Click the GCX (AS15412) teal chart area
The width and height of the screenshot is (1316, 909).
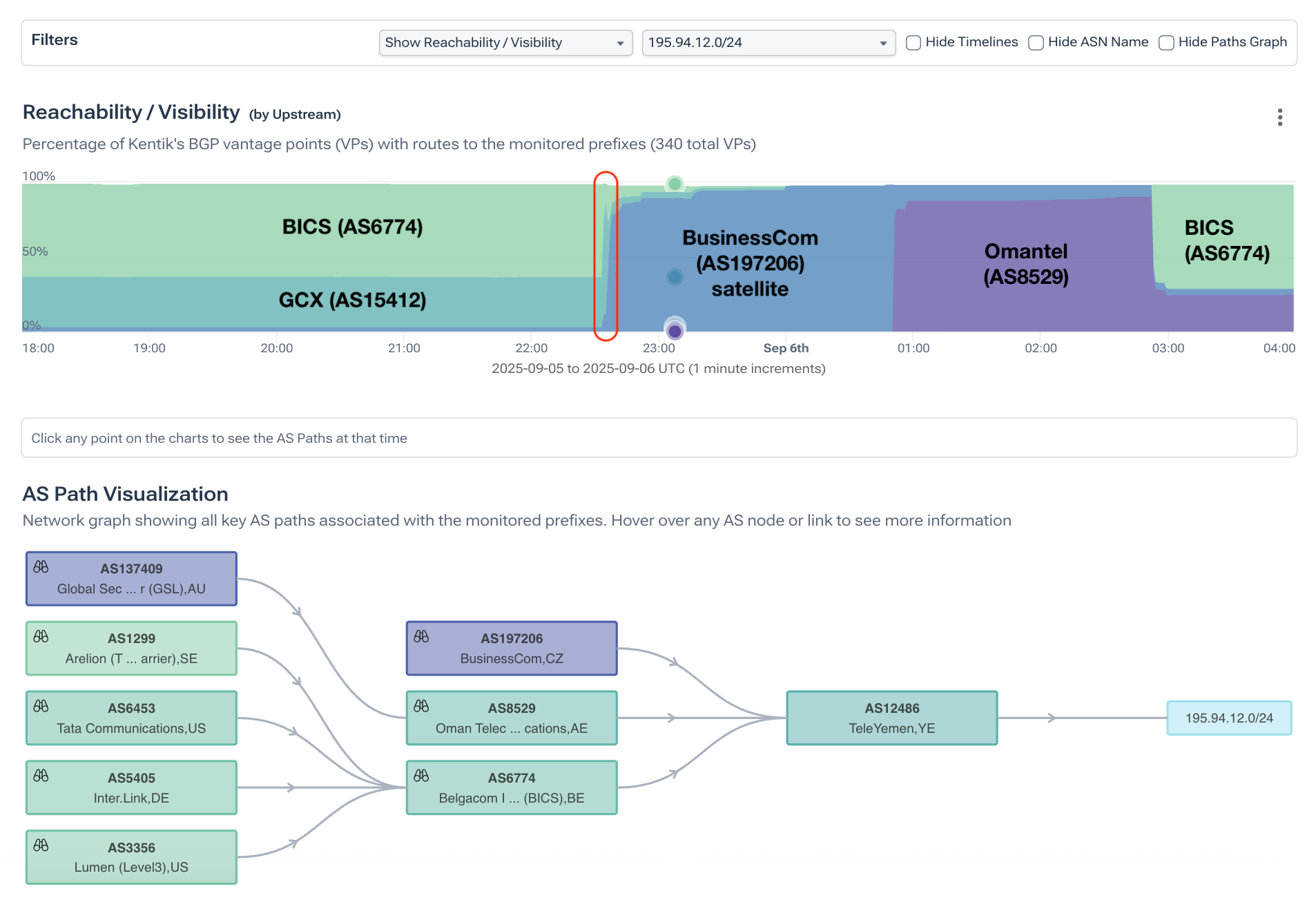point(352,300)
